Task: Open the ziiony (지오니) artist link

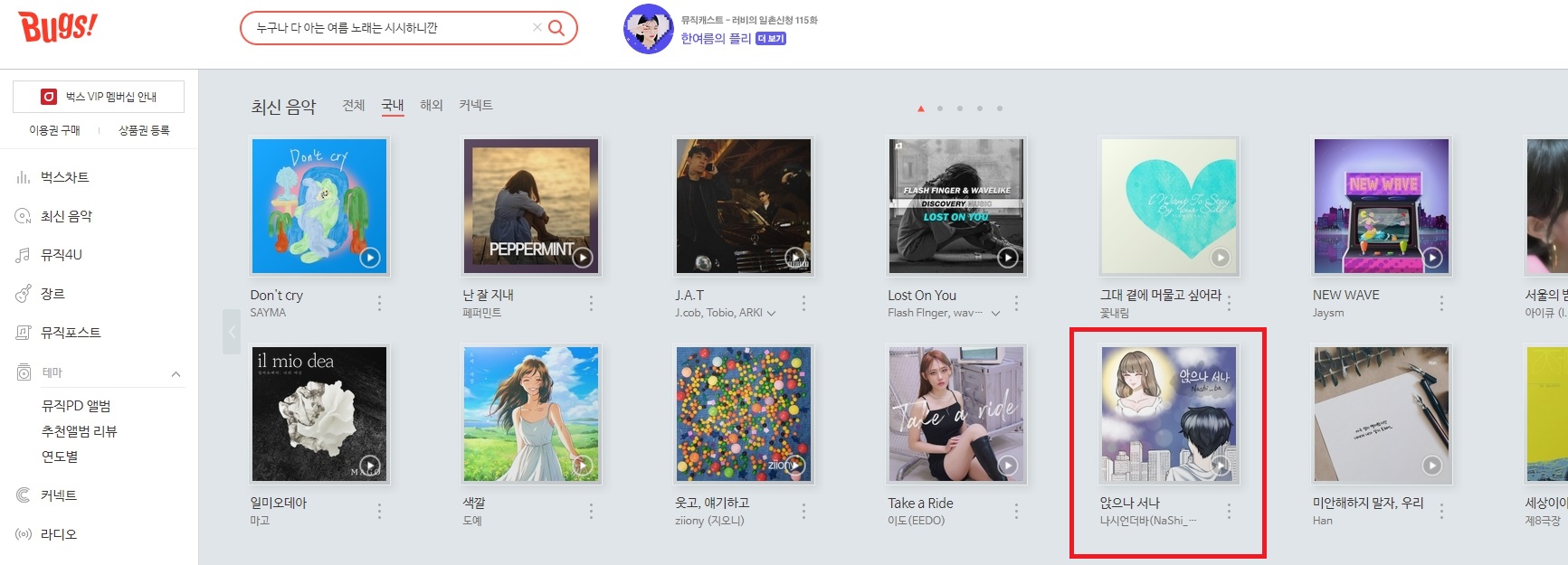Action: click(709, 521)
